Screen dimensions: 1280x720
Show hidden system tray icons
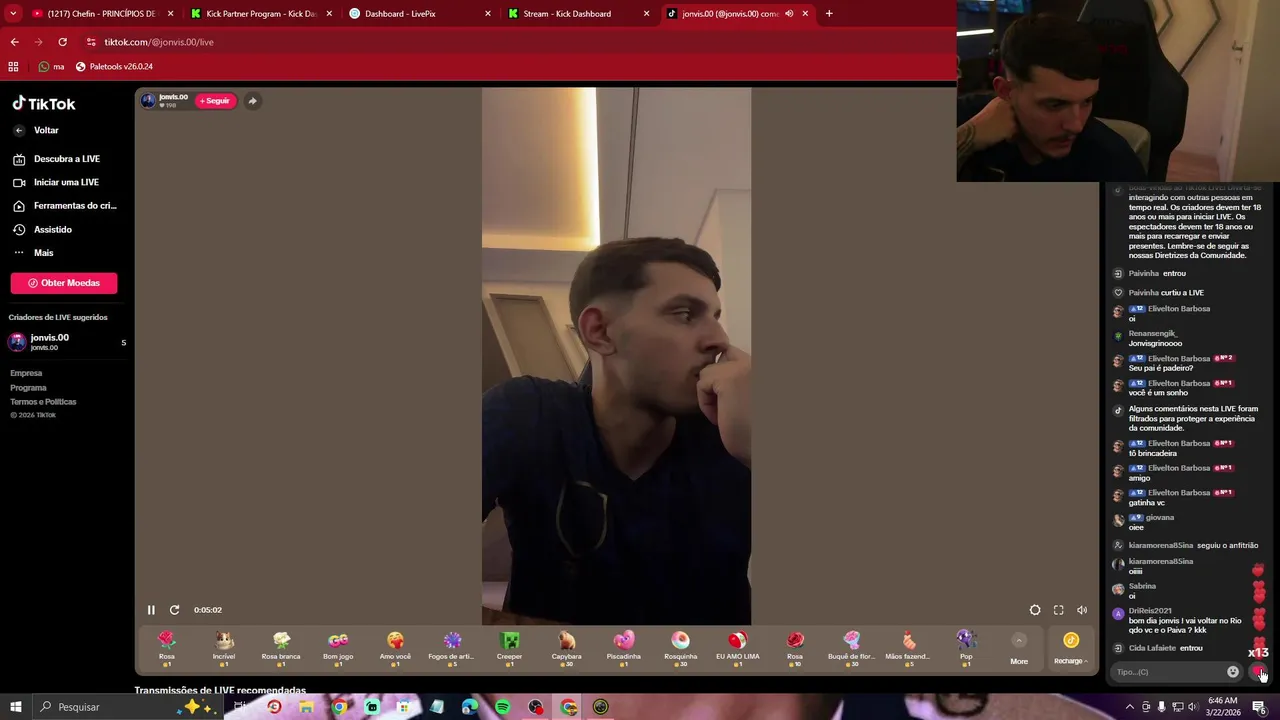[1130, 707]
